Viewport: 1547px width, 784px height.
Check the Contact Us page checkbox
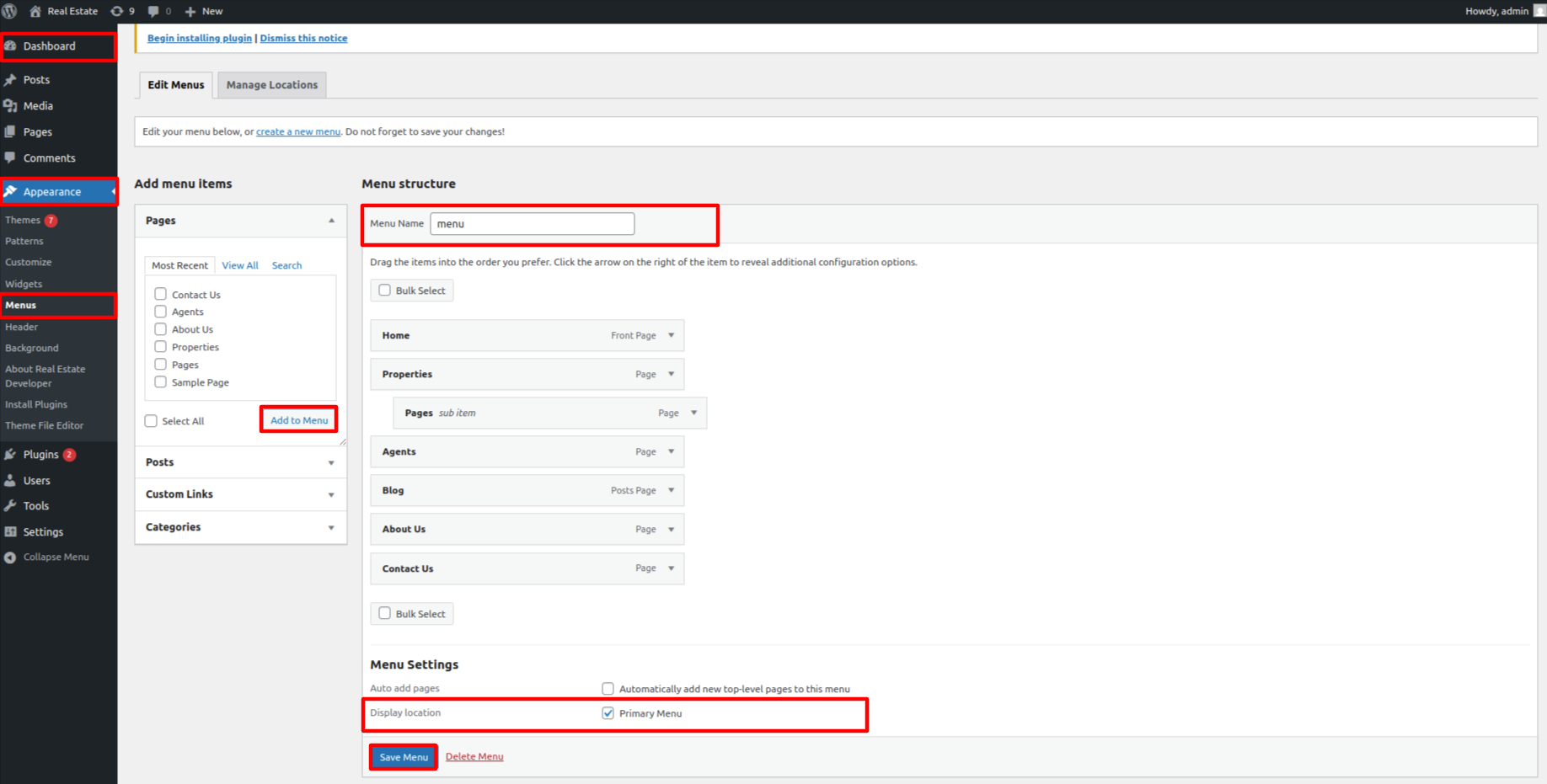coord(160,295)
